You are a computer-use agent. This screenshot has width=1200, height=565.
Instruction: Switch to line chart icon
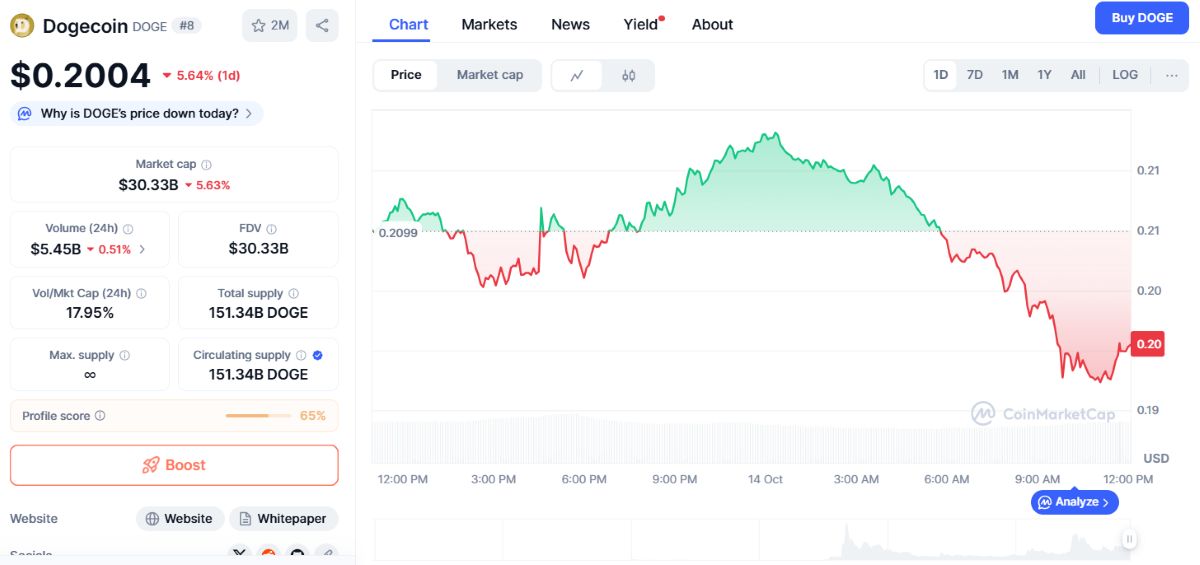(577, 75)
